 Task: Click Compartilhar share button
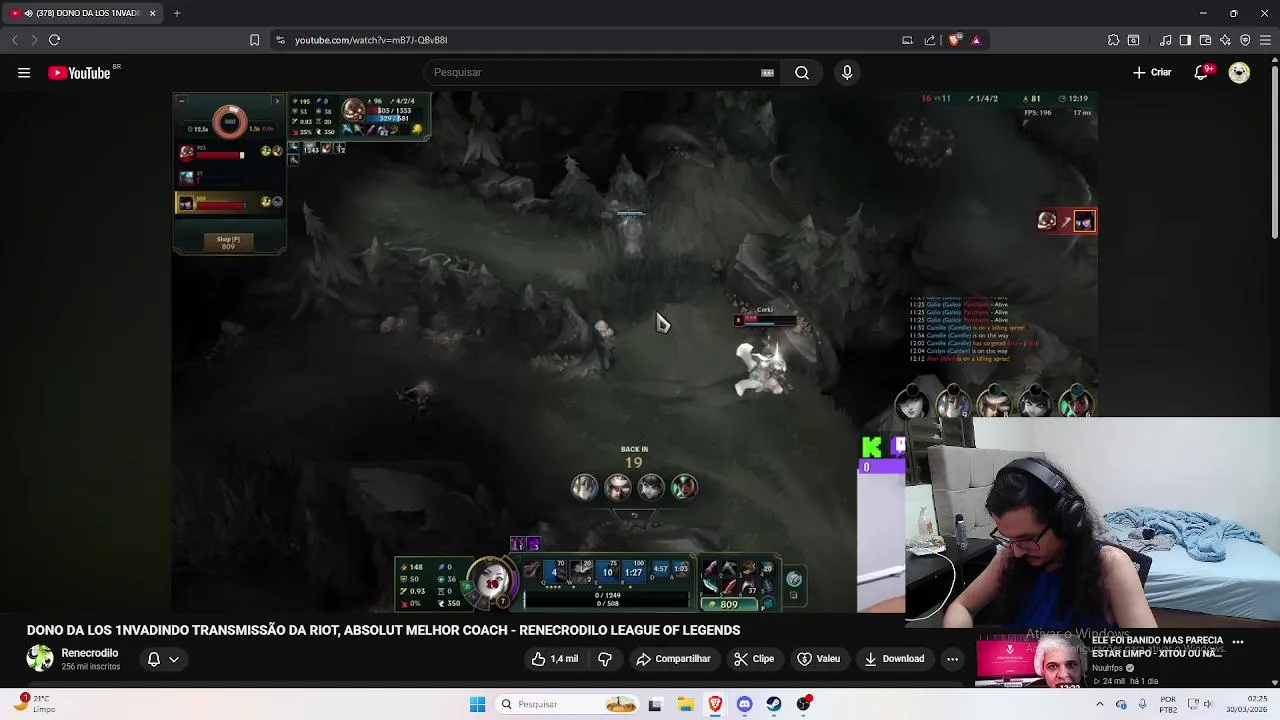673,659
